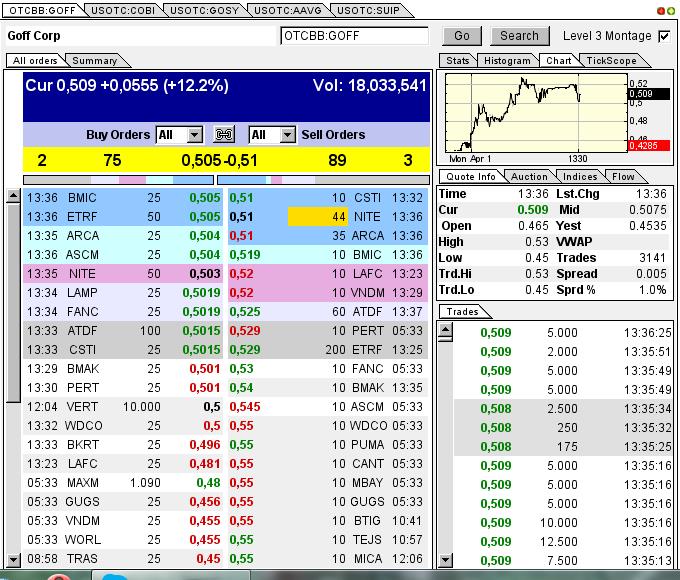
Task: Click the Spread value 0.005
Action: coord(651,274)
